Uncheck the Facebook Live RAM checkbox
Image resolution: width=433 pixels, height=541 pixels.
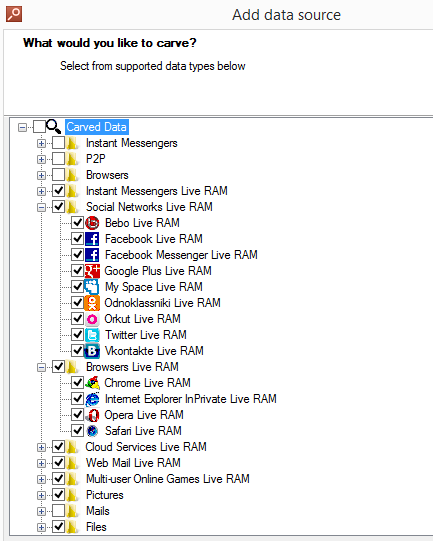tap(77, 238)
